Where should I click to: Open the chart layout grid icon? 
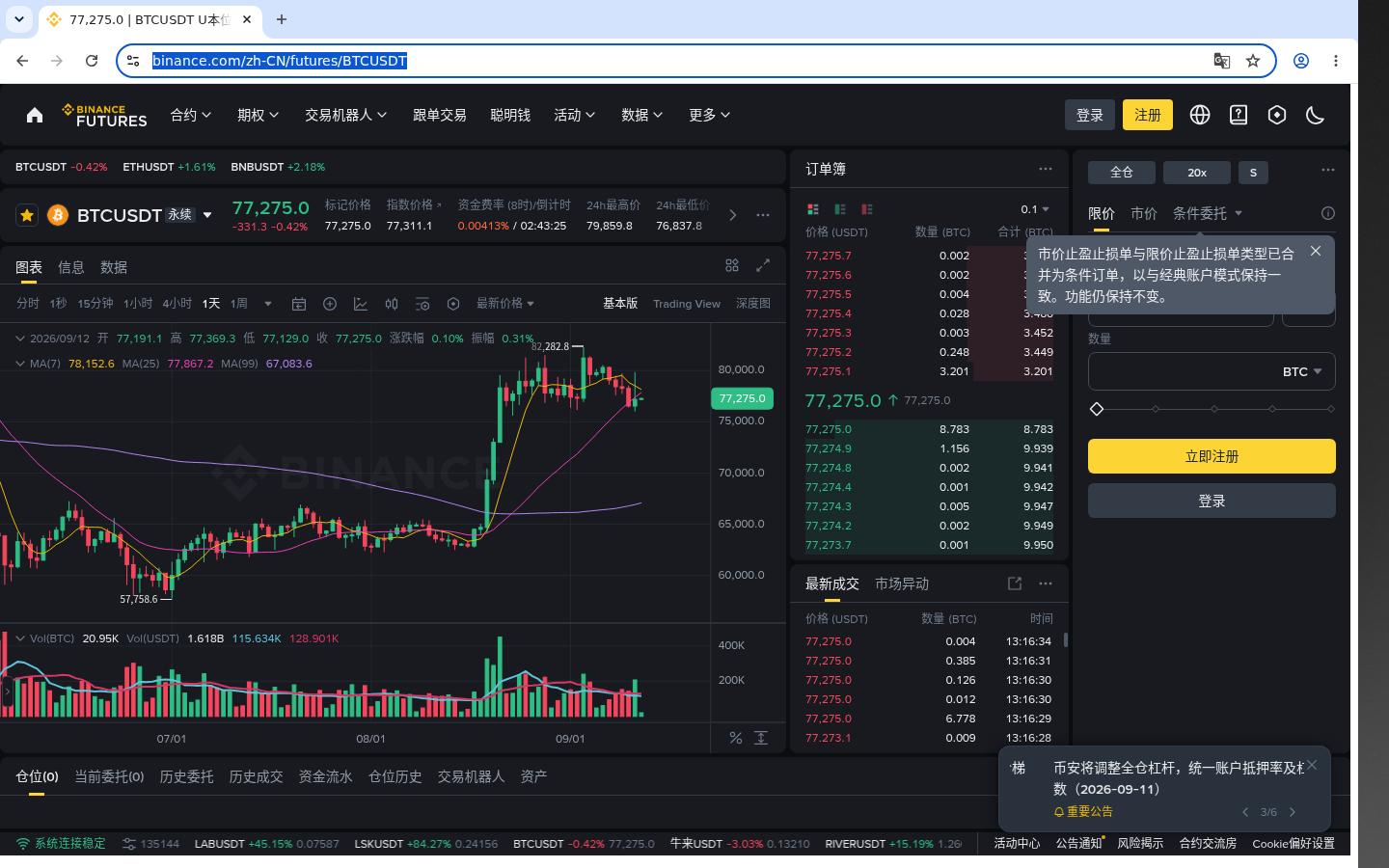(x=732, y=265)
